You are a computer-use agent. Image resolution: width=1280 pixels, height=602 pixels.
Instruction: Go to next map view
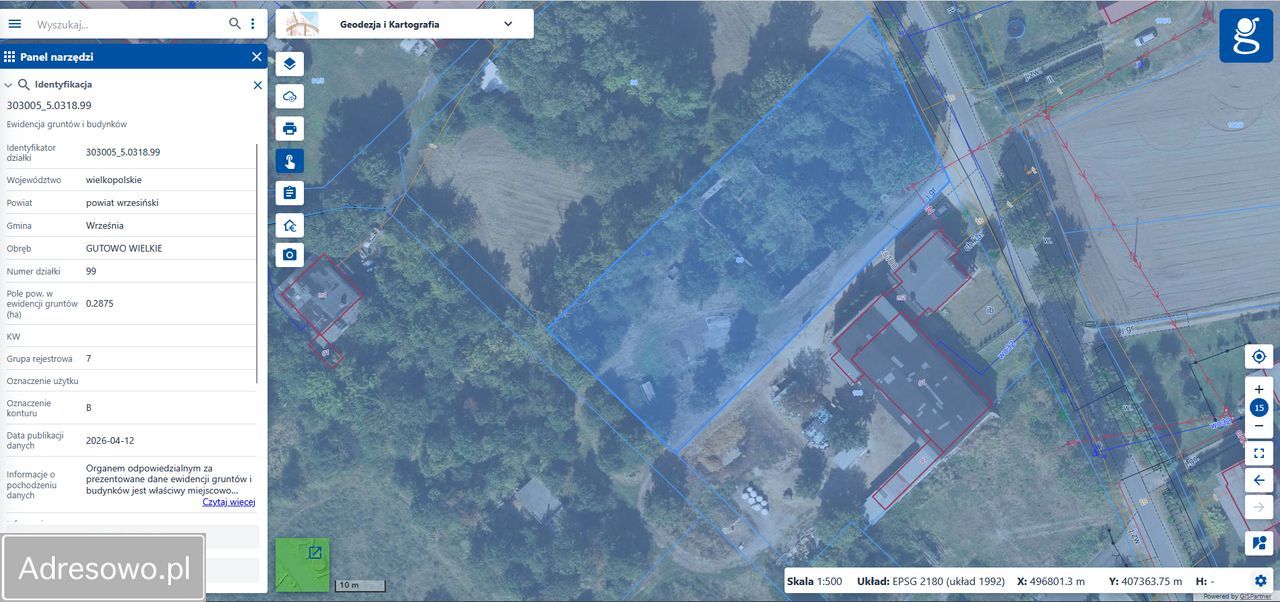pos(1259,507)
